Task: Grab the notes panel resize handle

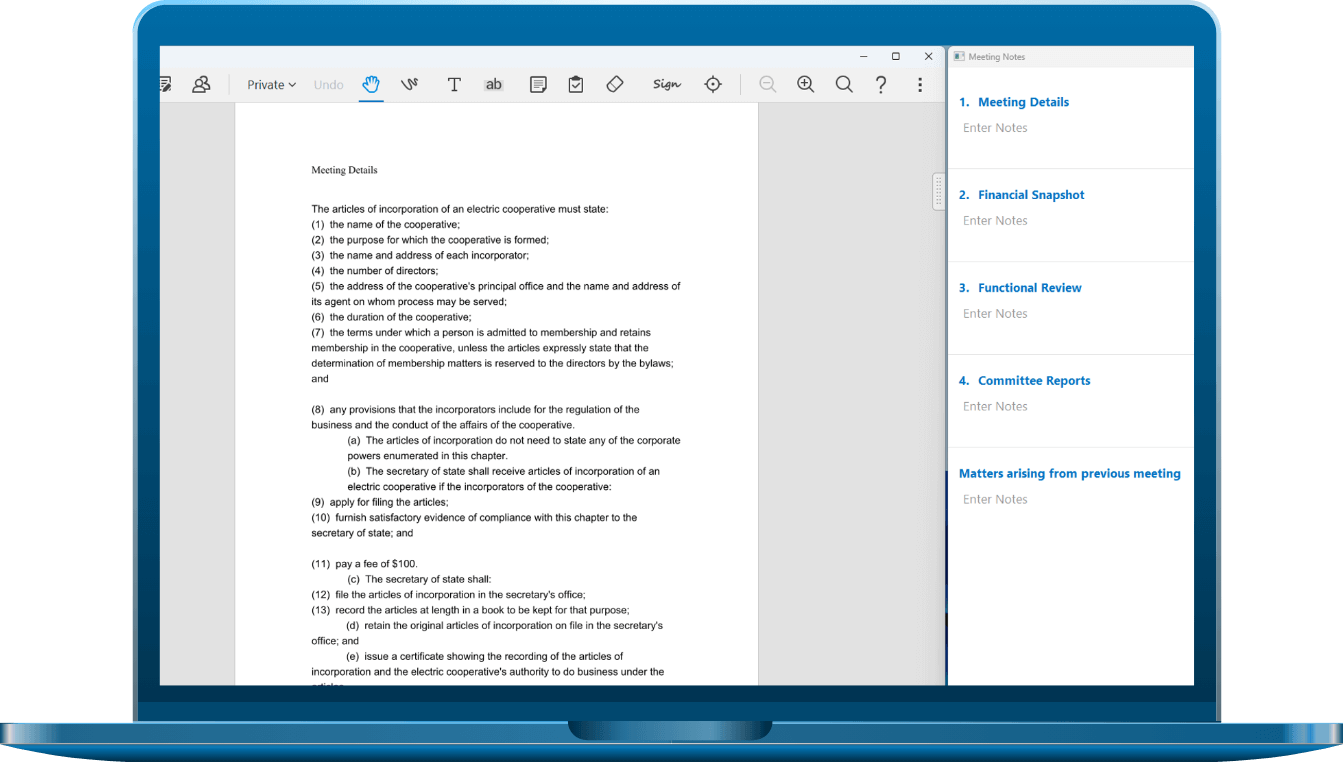Action: [938, 191]
